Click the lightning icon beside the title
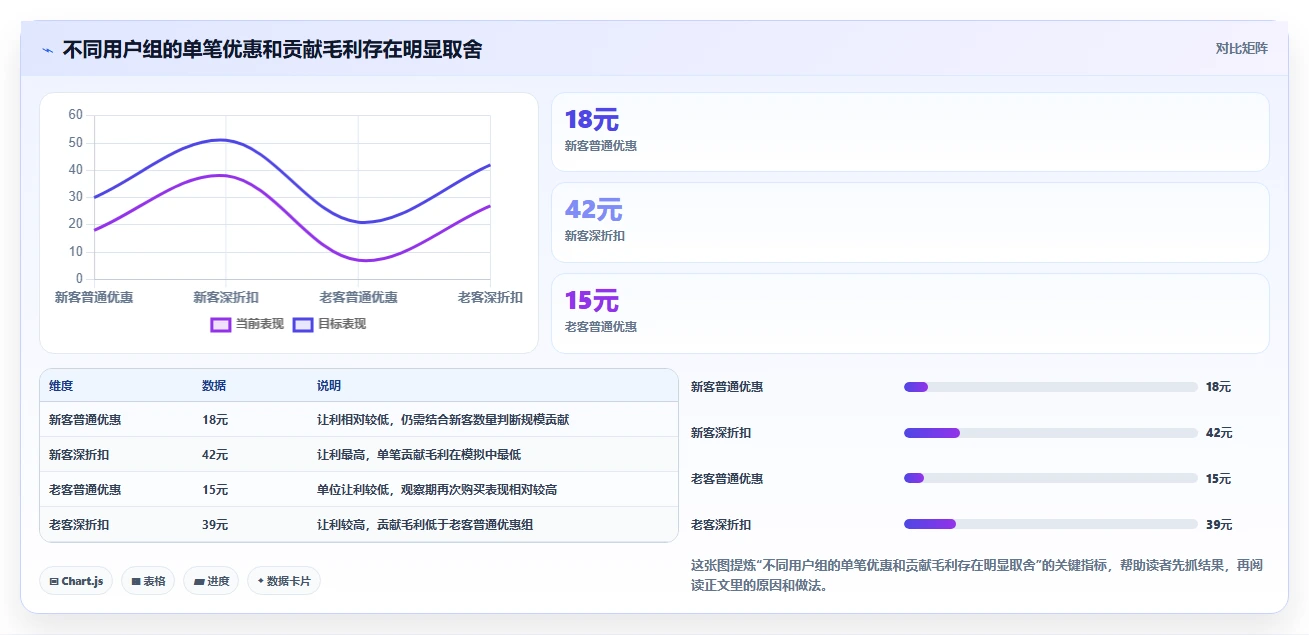Image resolution: width=1309 pixels, height=635 pixels. 47,50
